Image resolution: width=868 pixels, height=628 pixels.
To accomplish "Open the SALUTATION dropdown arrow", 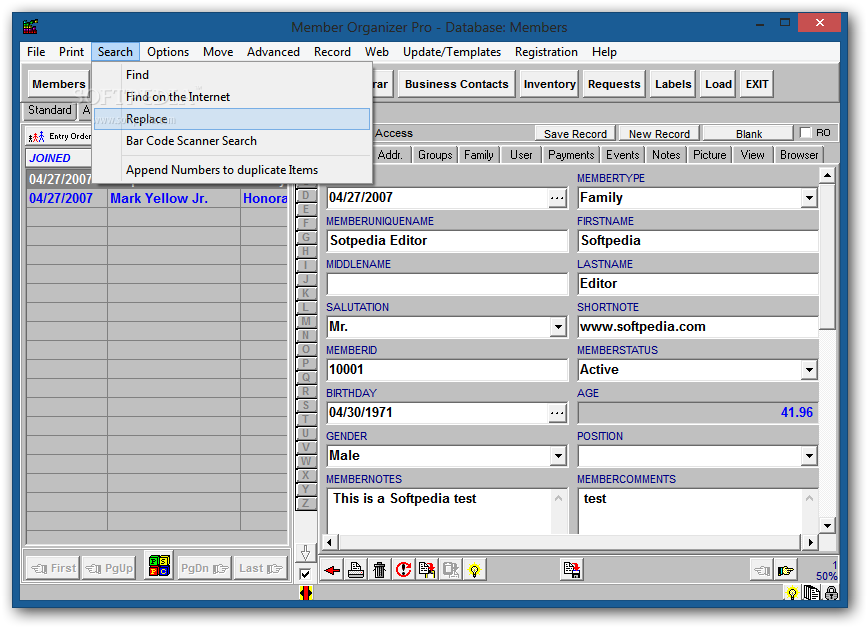I will click(x=558, y=327).
